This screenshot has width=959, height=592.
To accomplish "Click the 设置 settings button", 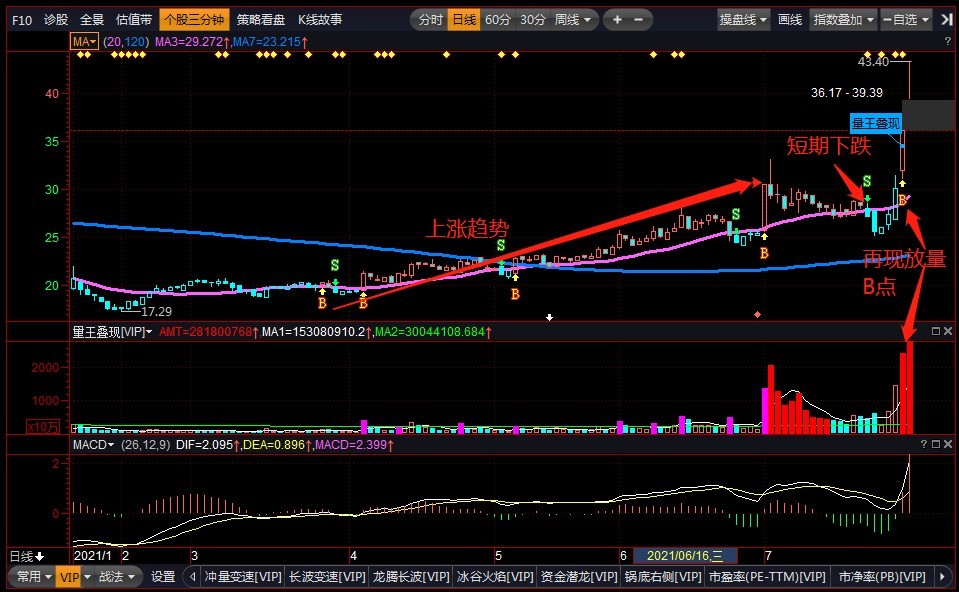I will [163, 577].
